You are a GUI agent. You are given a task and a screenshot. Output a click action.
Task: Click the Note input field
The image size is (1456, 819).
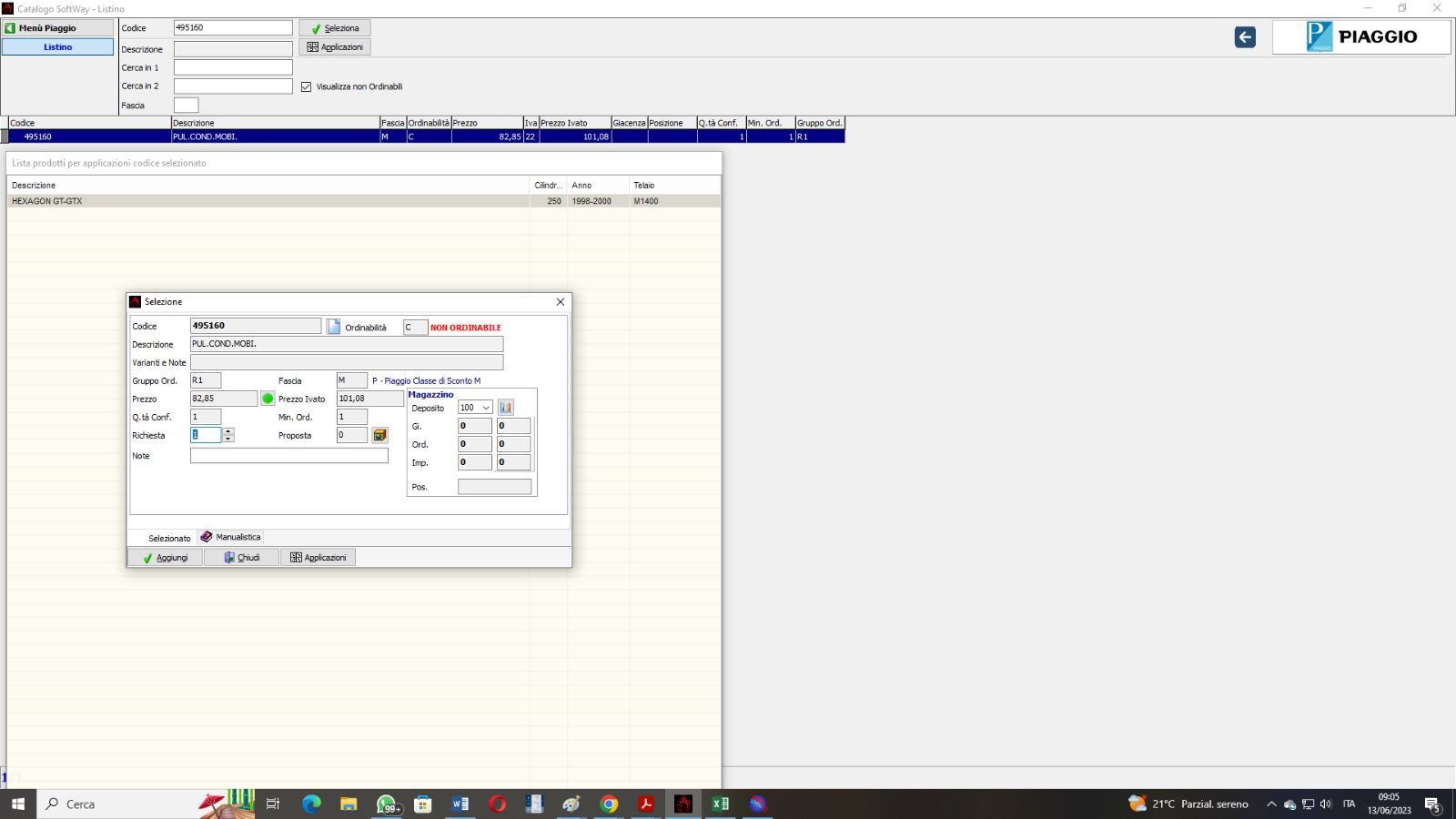point(288,456)
